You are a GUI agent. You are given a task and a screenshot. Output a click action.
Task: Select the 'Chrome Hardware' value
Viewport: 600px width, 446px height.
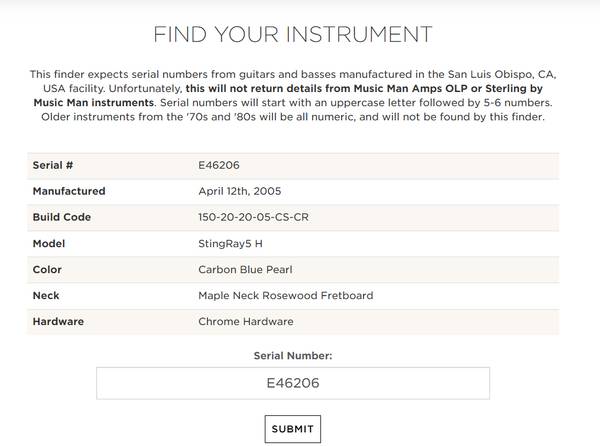click(246, 321)
